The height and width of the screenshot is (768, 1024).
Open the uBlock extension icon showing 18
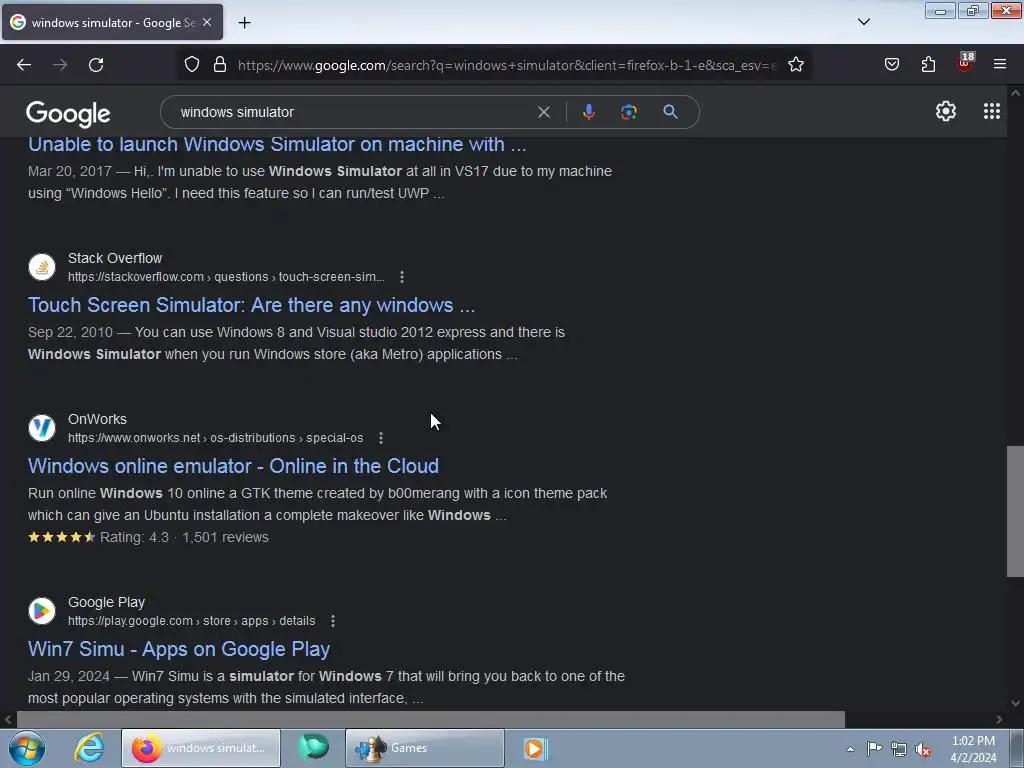pos(965,63)
